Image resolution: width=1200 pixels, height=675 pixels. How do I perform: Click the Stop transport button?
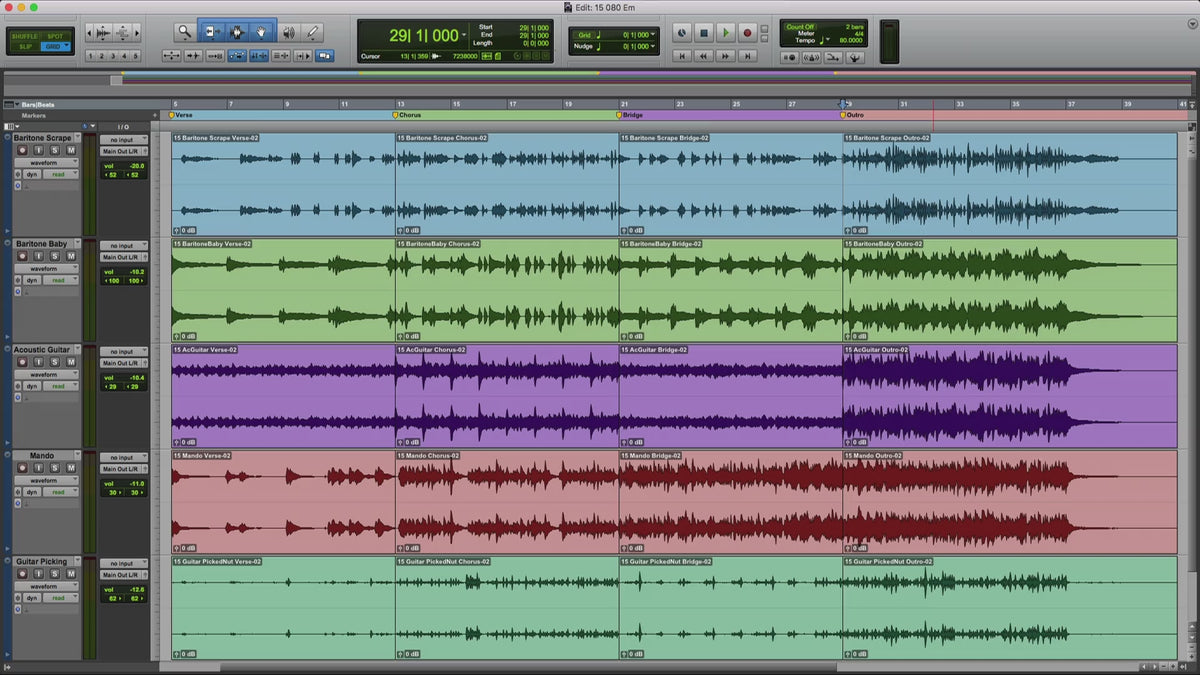(704, 33)
